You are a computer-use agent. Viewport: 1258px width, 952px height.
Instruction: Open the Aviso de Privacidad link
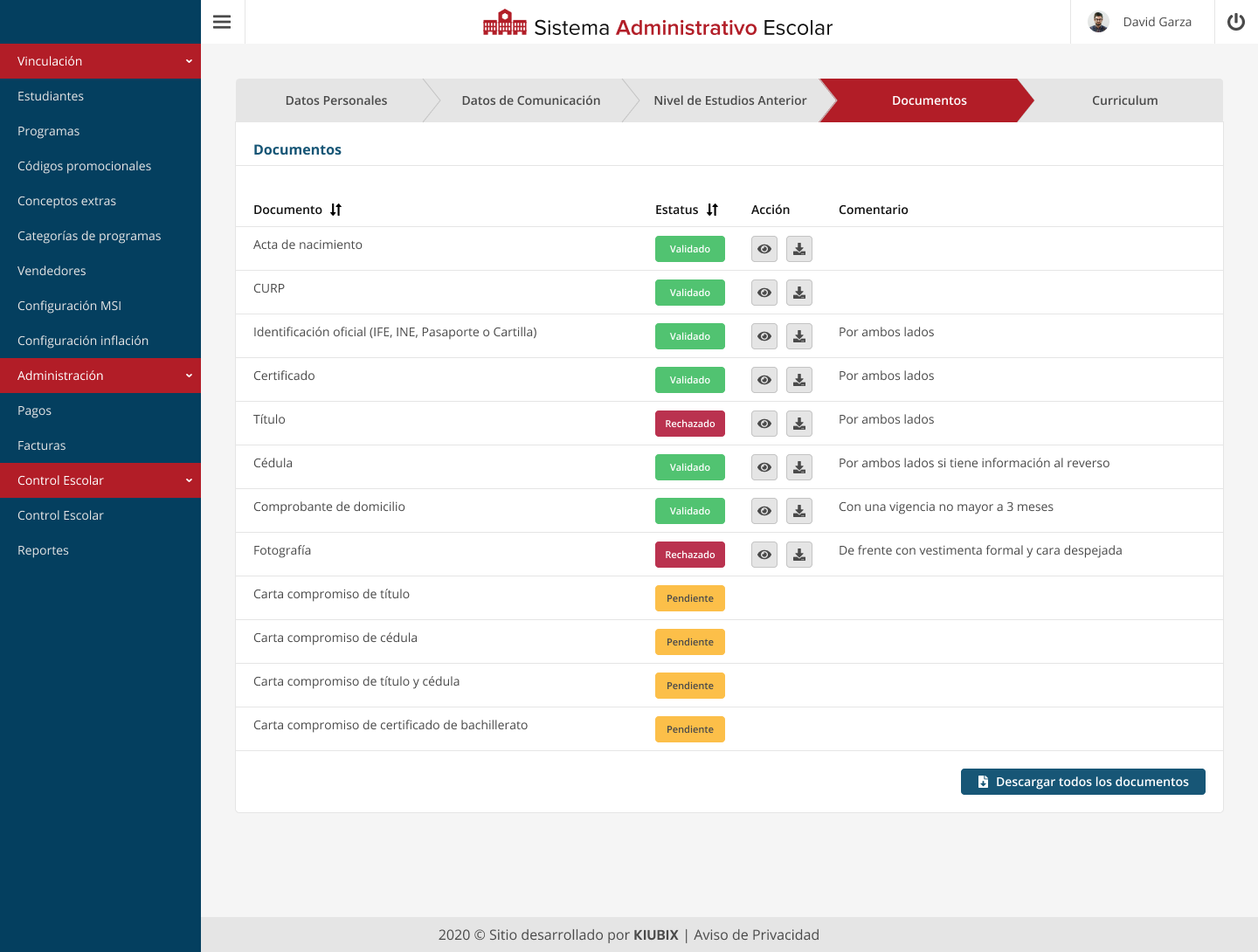point(756,935)
